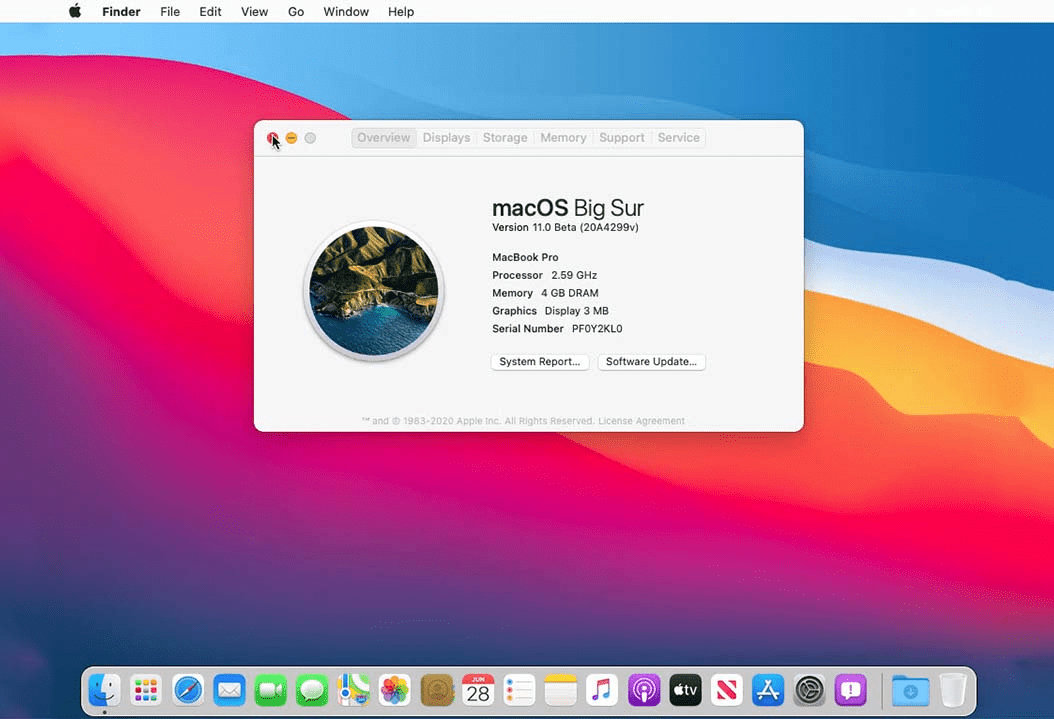The height and width of the screenshot is (719, 1054).
Task: Open the Mail app
Action: coord(228,690)
